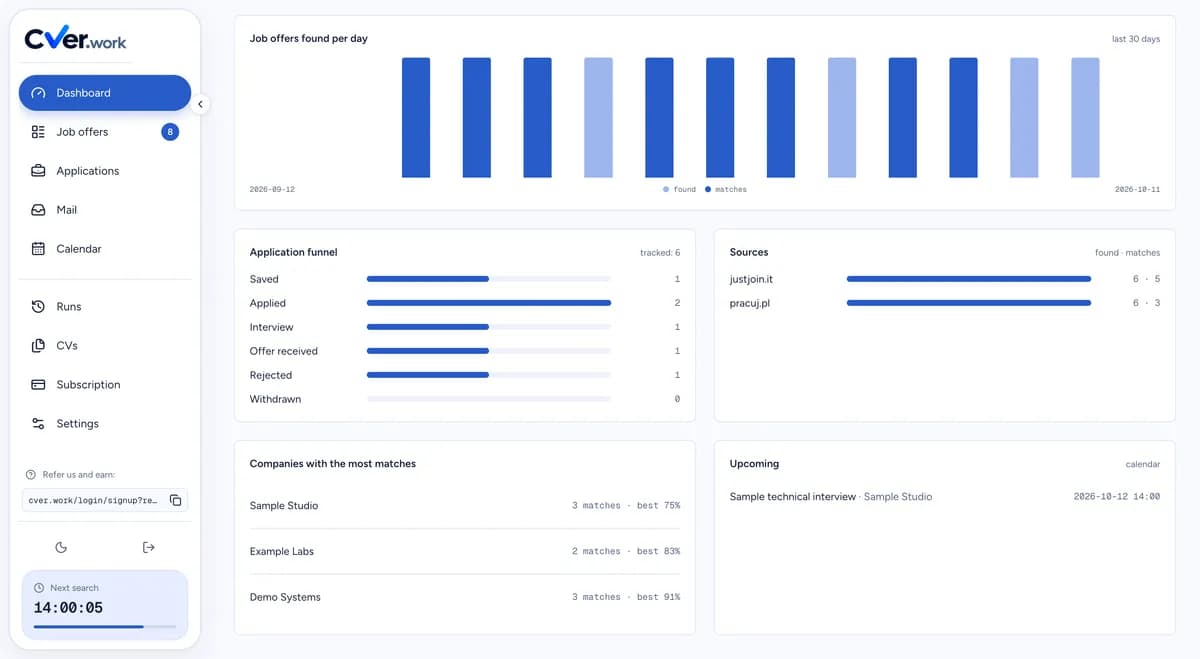
Task: Open the Calendar page from sidebar
Action: point(105,249)
